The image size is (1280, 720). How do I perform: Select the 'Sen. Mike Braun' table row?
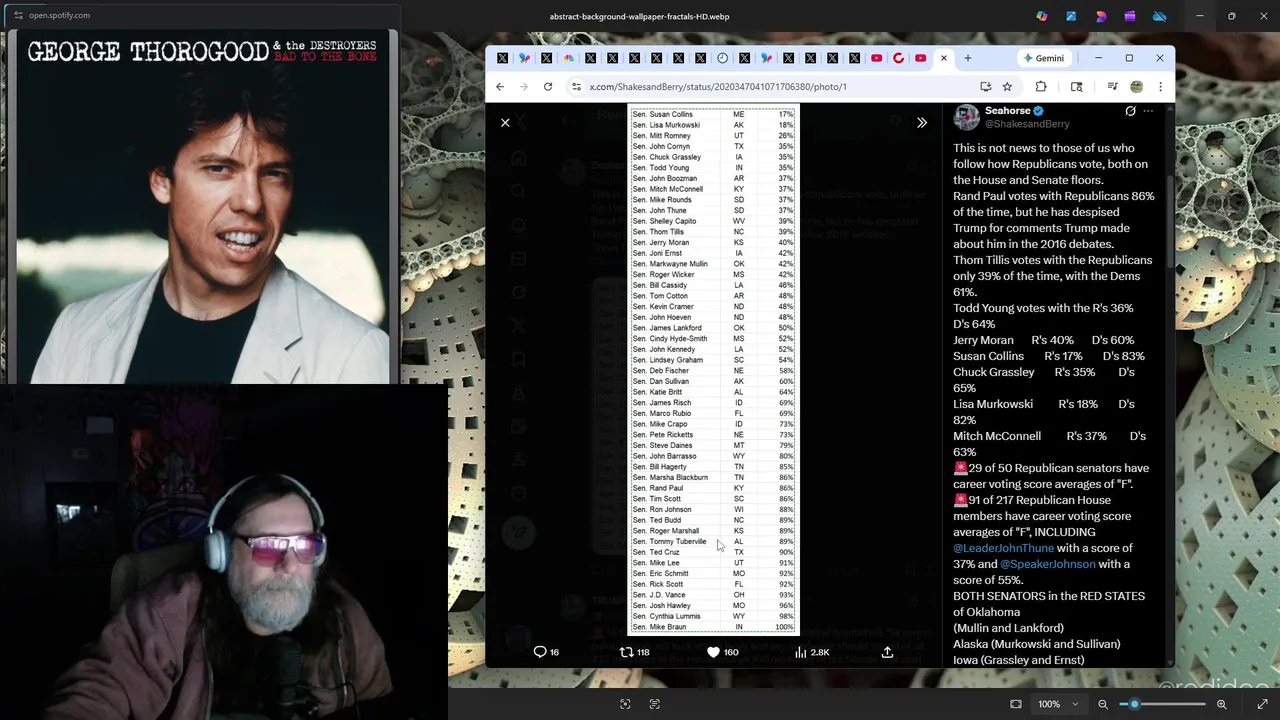(713, 627)
